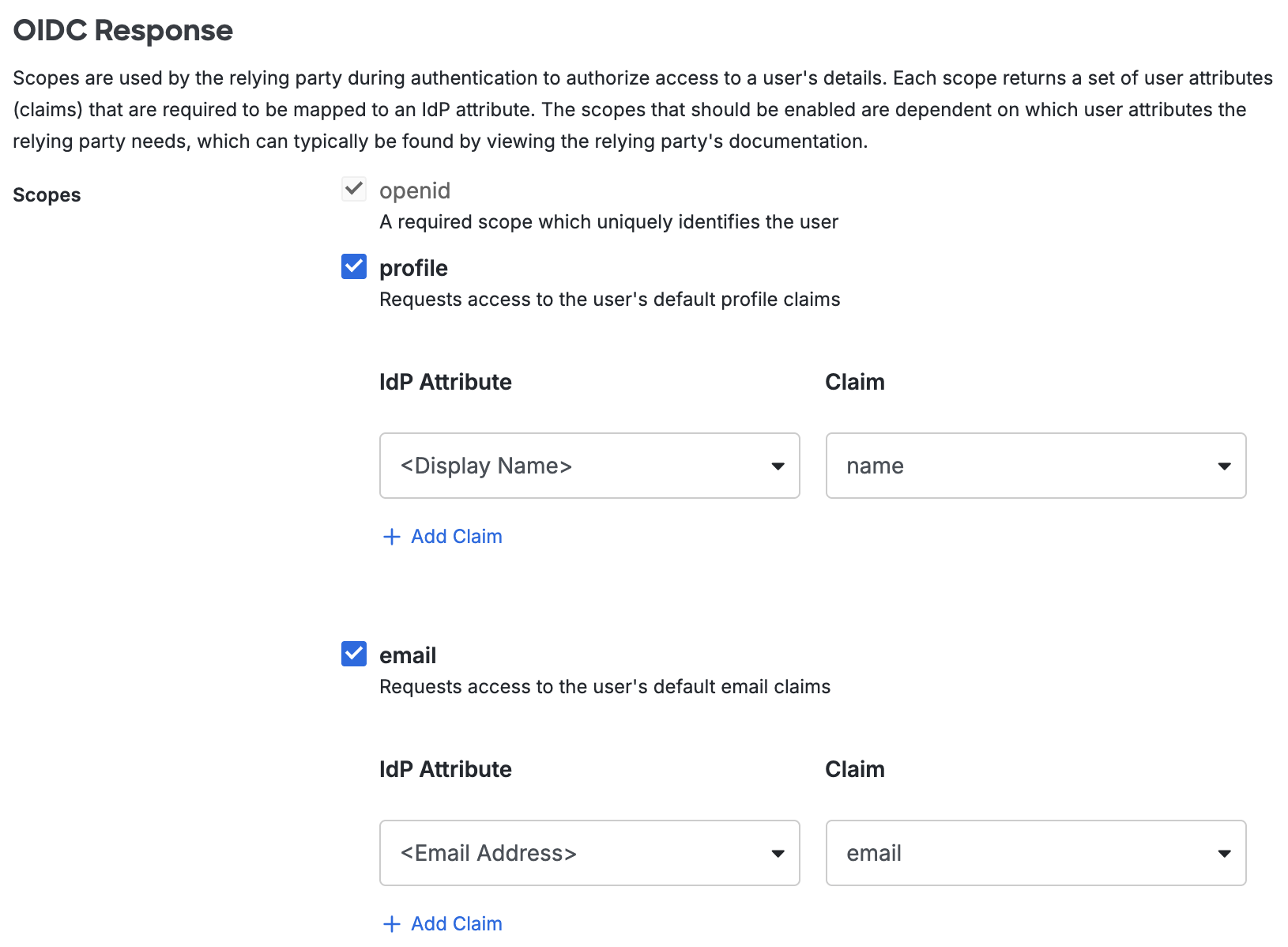
Task: Click Add Claim under the profile scope mapping
Action: [456, 537]
